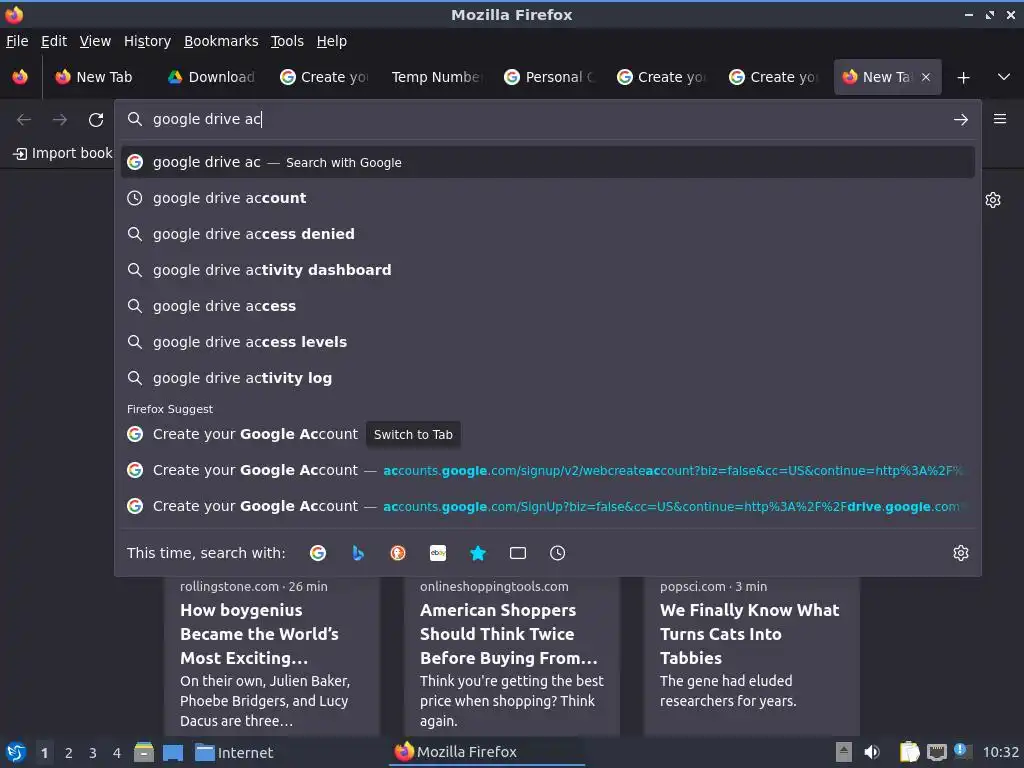Click the 10:32 taskbar clock
This screenshot has width=1024, height=768.
click(x=1000, y=752)
